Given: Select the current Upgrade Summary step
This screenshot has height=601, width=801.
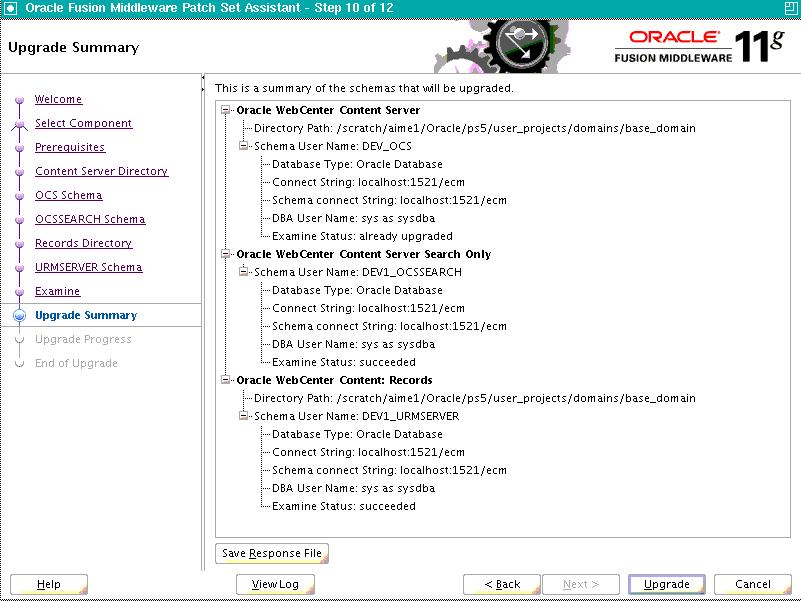Looking at the screenshot, I should coord(86,315).
